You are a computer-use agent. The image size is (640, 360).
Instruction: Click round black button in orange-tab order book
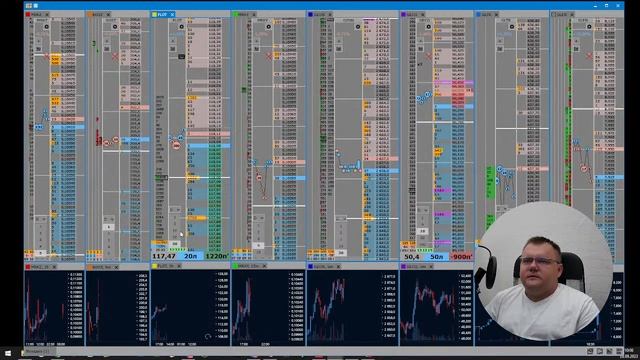[x=115, y=27]
